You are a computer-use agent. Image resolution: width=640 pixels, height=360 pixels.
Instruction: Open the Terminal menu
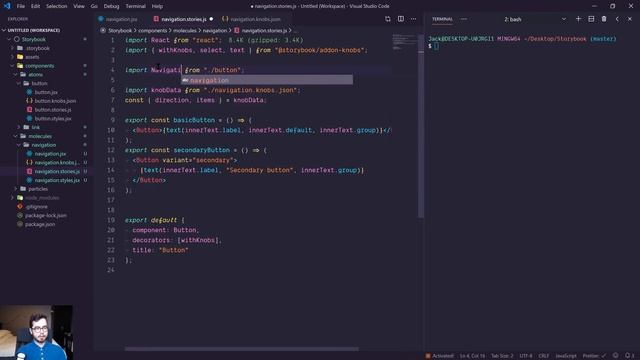click(136, 6)
